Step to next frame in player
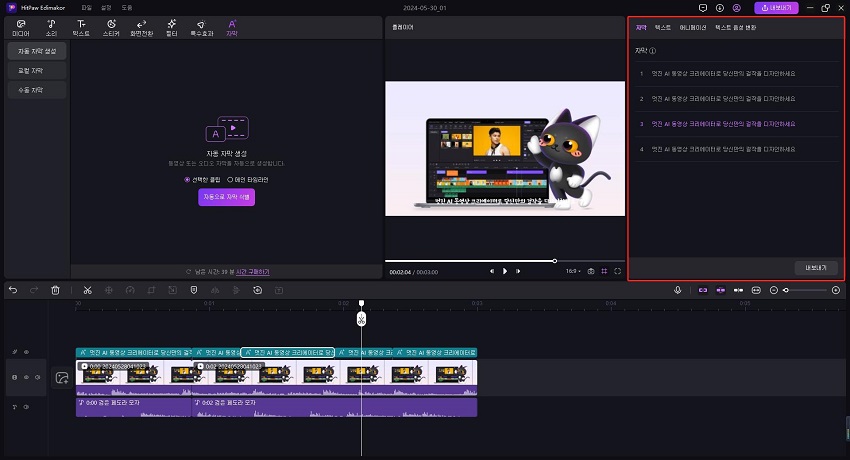This screenshot has width=850, height=460. 518,271
